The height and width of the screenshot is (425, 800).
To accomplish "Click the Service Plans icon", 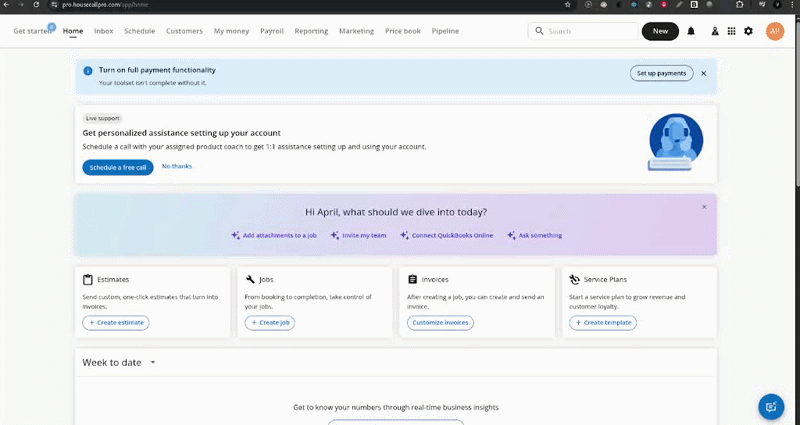I will click(574, 280).
